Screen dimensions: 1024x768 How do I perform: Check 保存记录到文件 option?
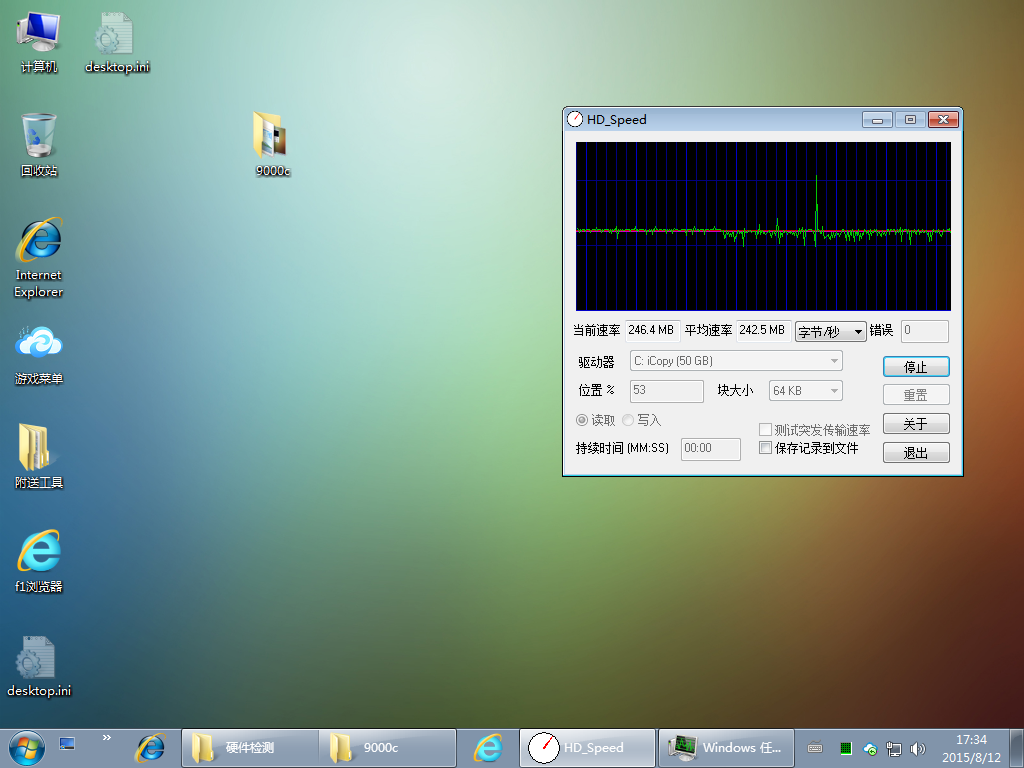(x=765, y=447)
